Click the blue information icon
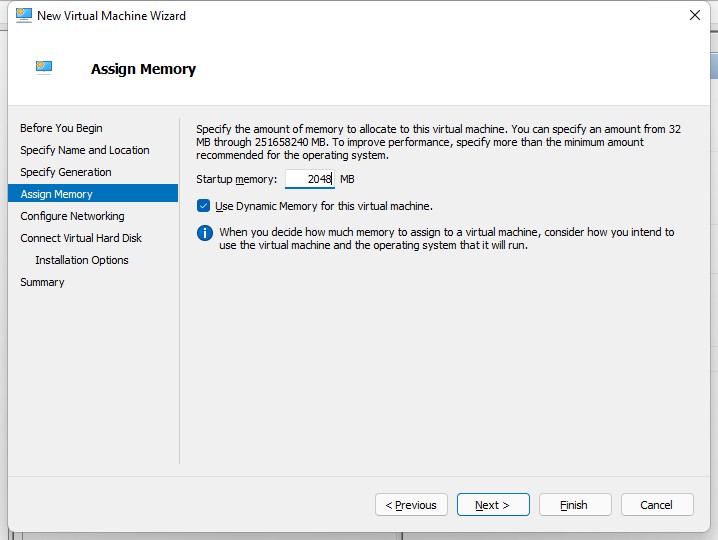Screen dimensions: 718x540 click(x=205, y=233)
